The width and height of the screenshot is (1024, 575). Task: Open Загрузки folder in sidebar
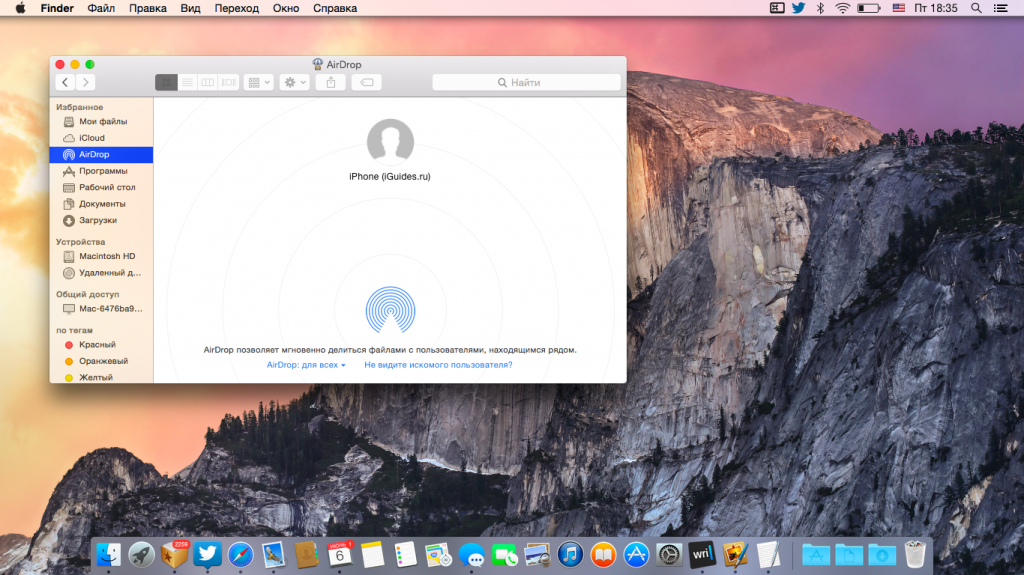pyautogui.click(x=97, y=220)
